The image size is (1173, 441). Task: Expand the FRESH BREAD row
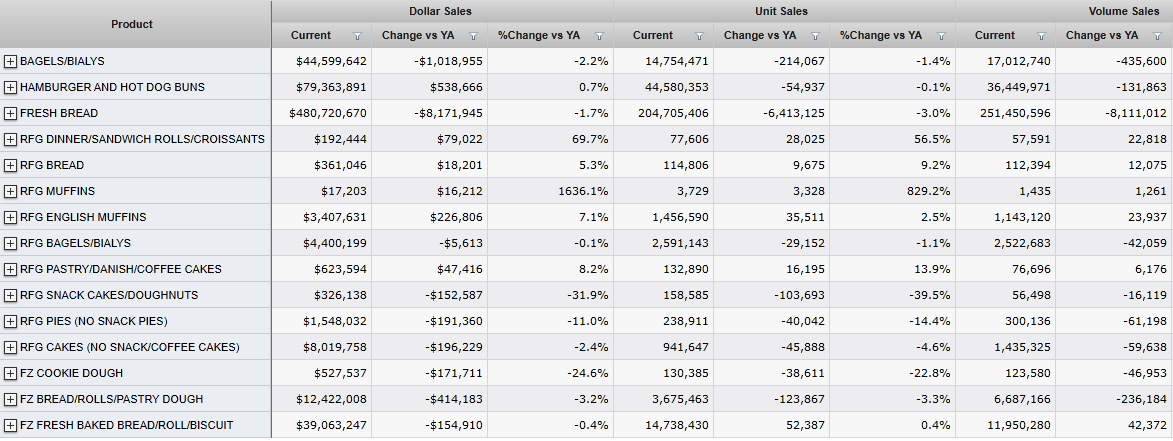point(10,114)
